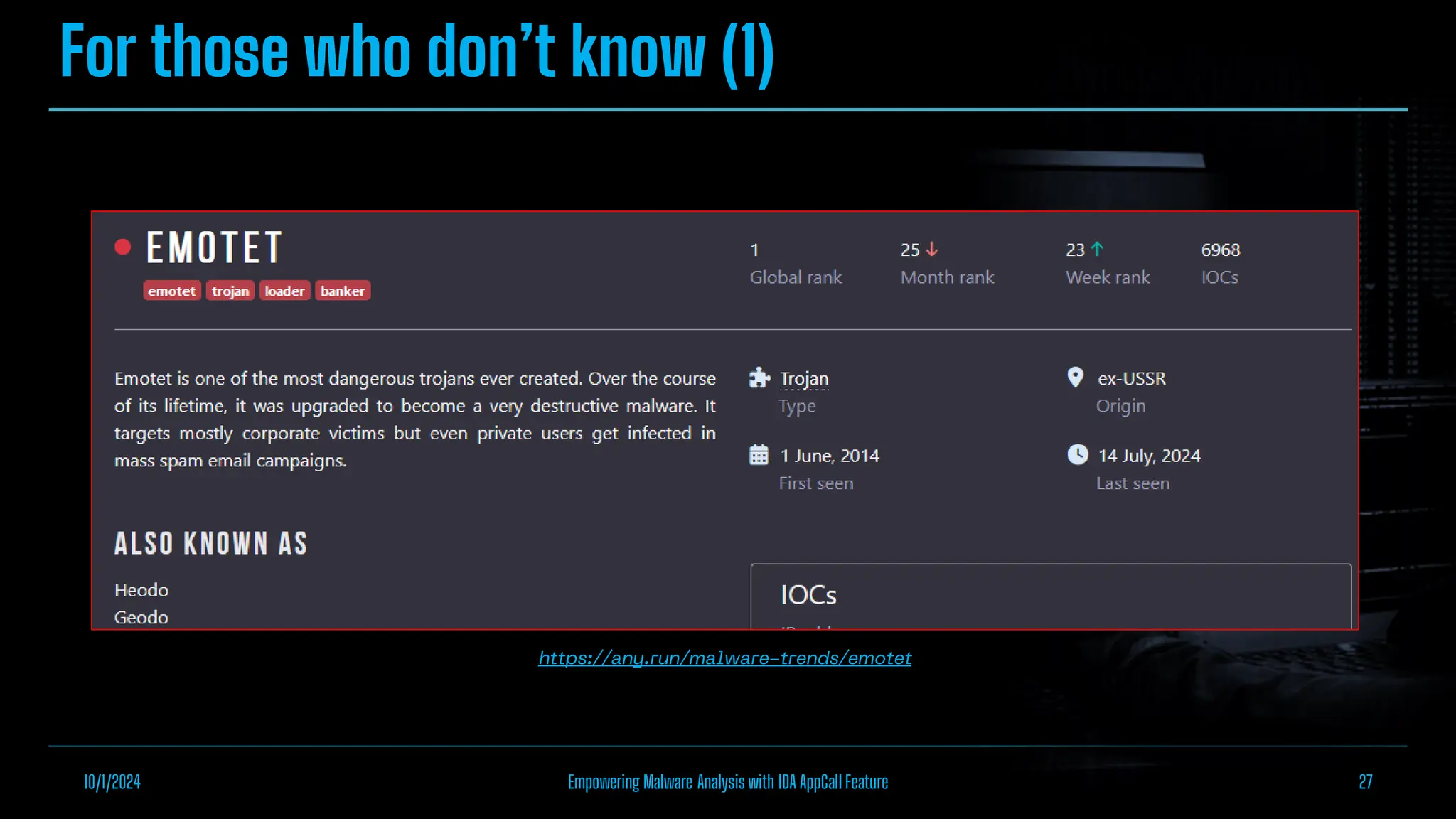Open the any.run malware-trends emotet link
Image resolution: width=1456 pixels, height=819 pixels.
coord(724,658)
